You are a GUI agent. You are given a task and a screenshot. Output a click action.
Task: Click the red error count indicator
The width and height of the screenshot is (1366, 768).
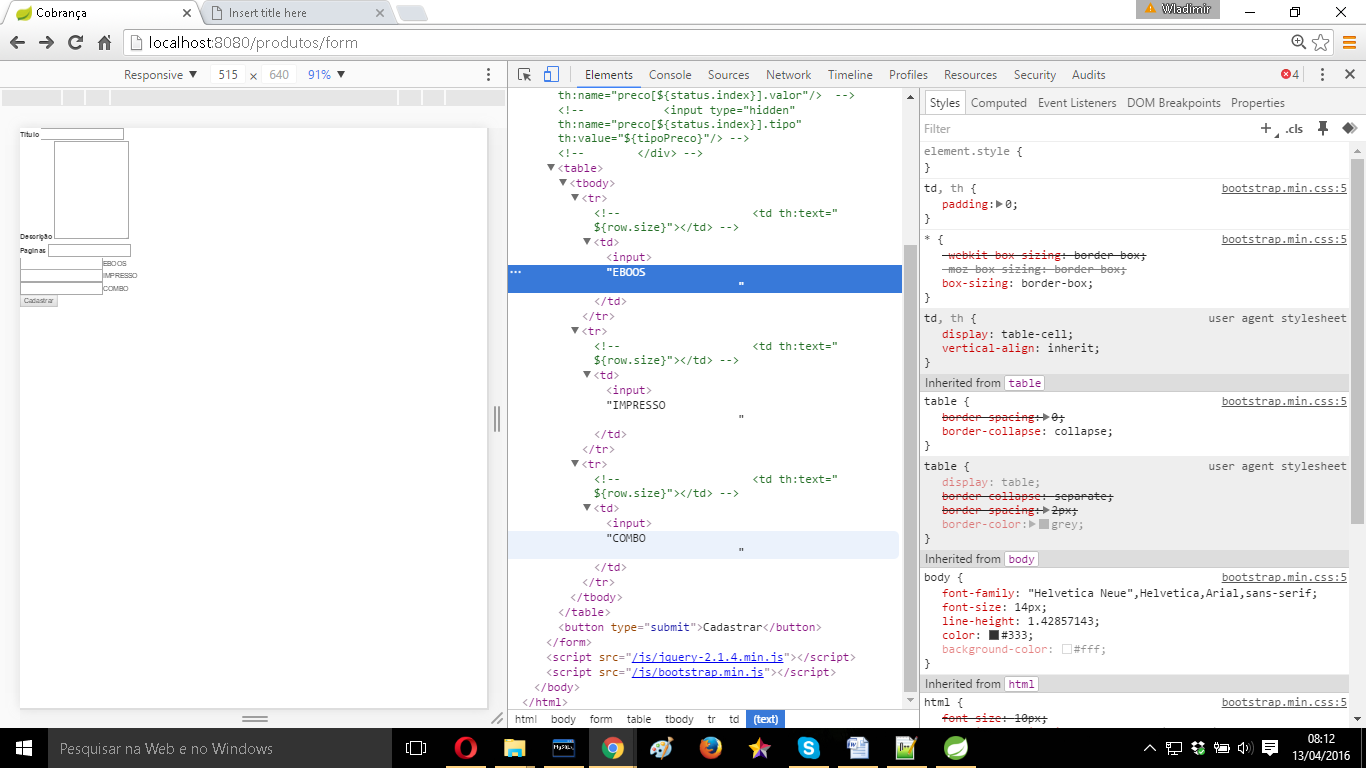pos(1290,75)
